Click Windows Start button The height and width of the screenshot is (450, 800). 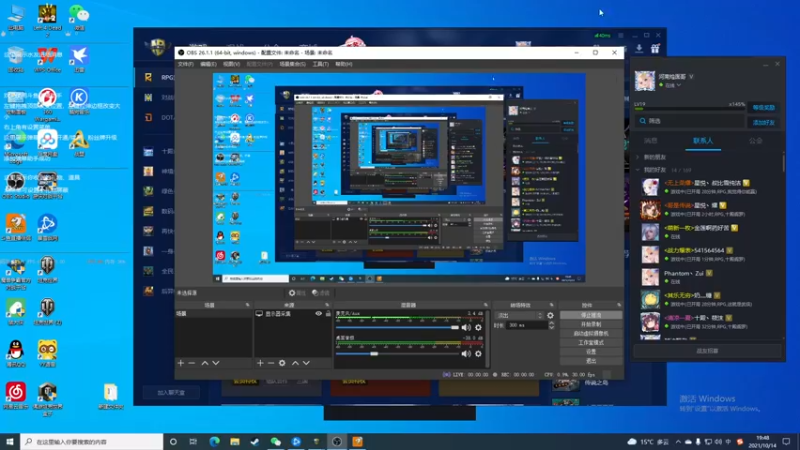pos(10,441)
